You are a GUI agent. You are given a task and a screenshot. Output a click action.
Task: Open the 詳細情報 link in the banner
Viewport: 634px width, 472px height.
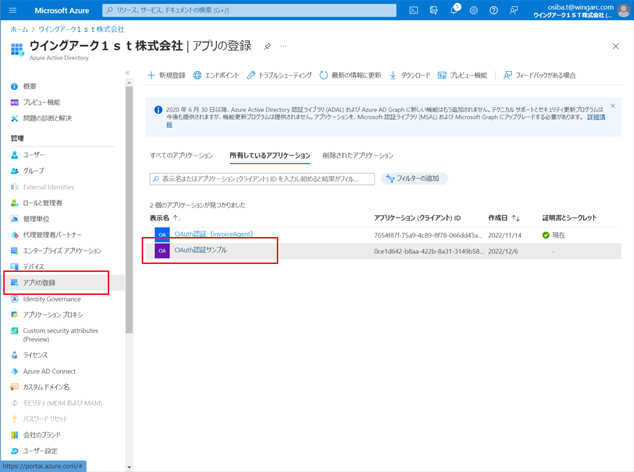(x=596, y=117)
